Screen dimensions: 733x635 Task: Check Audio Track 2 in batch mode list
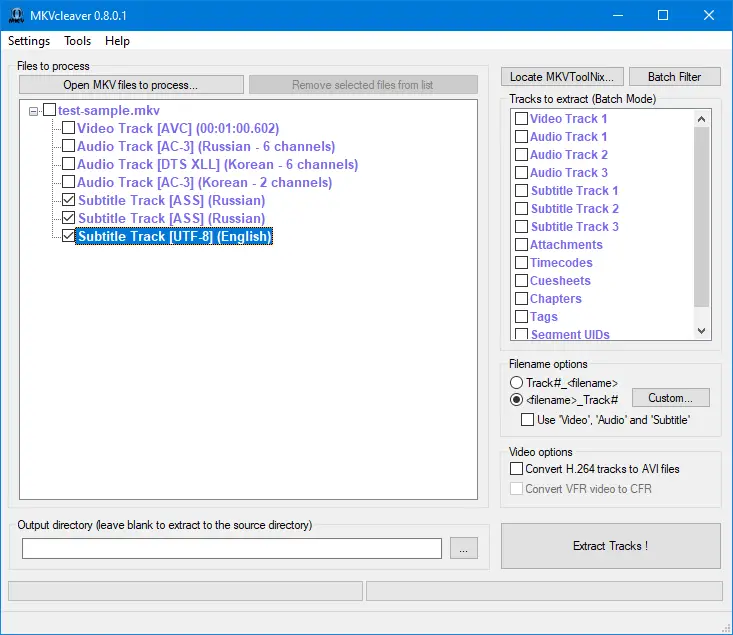pos(521,154)
